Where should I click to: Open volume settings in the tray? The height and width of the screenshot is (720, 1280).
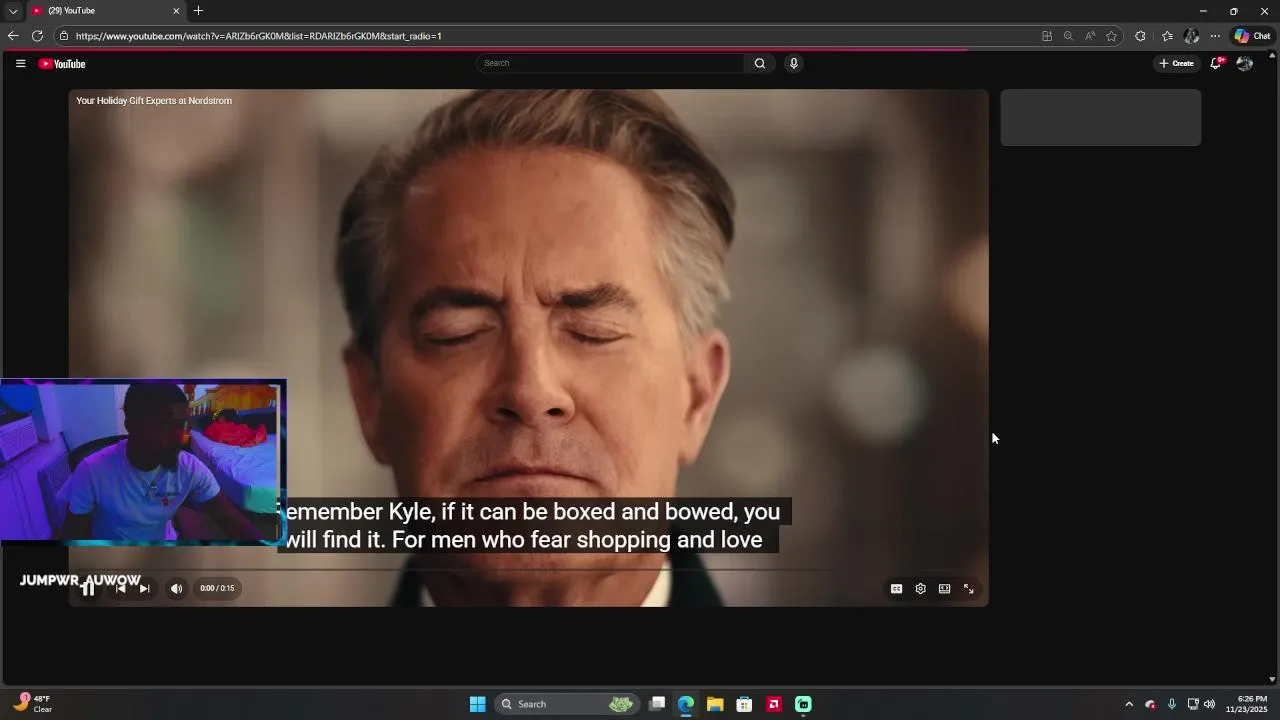pos(1209,704)
